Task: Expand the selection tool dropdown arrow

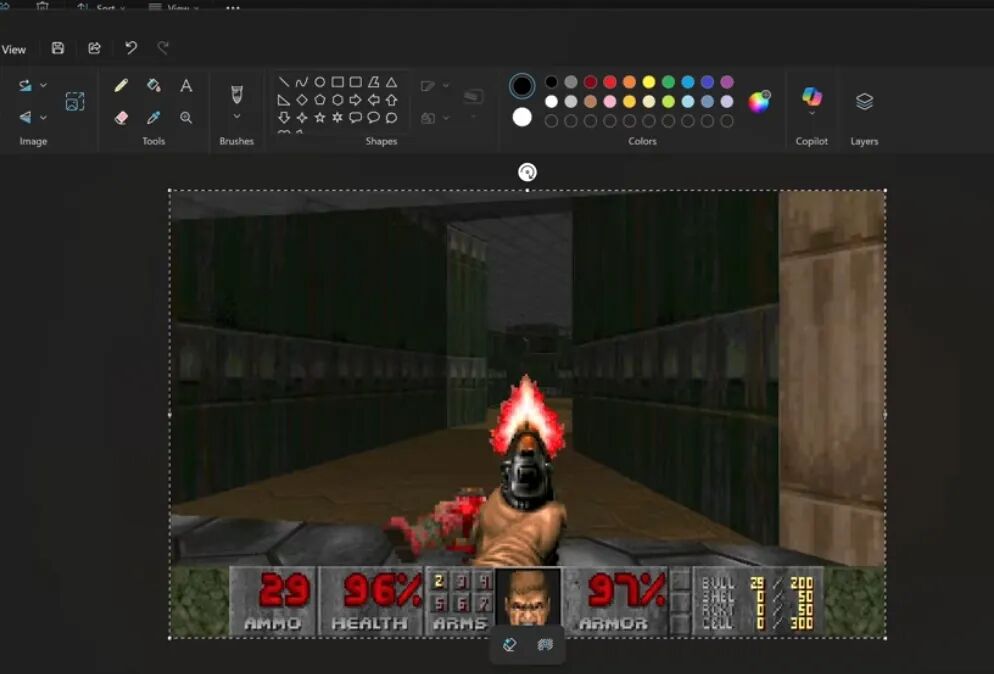Action: click(43, 85)
